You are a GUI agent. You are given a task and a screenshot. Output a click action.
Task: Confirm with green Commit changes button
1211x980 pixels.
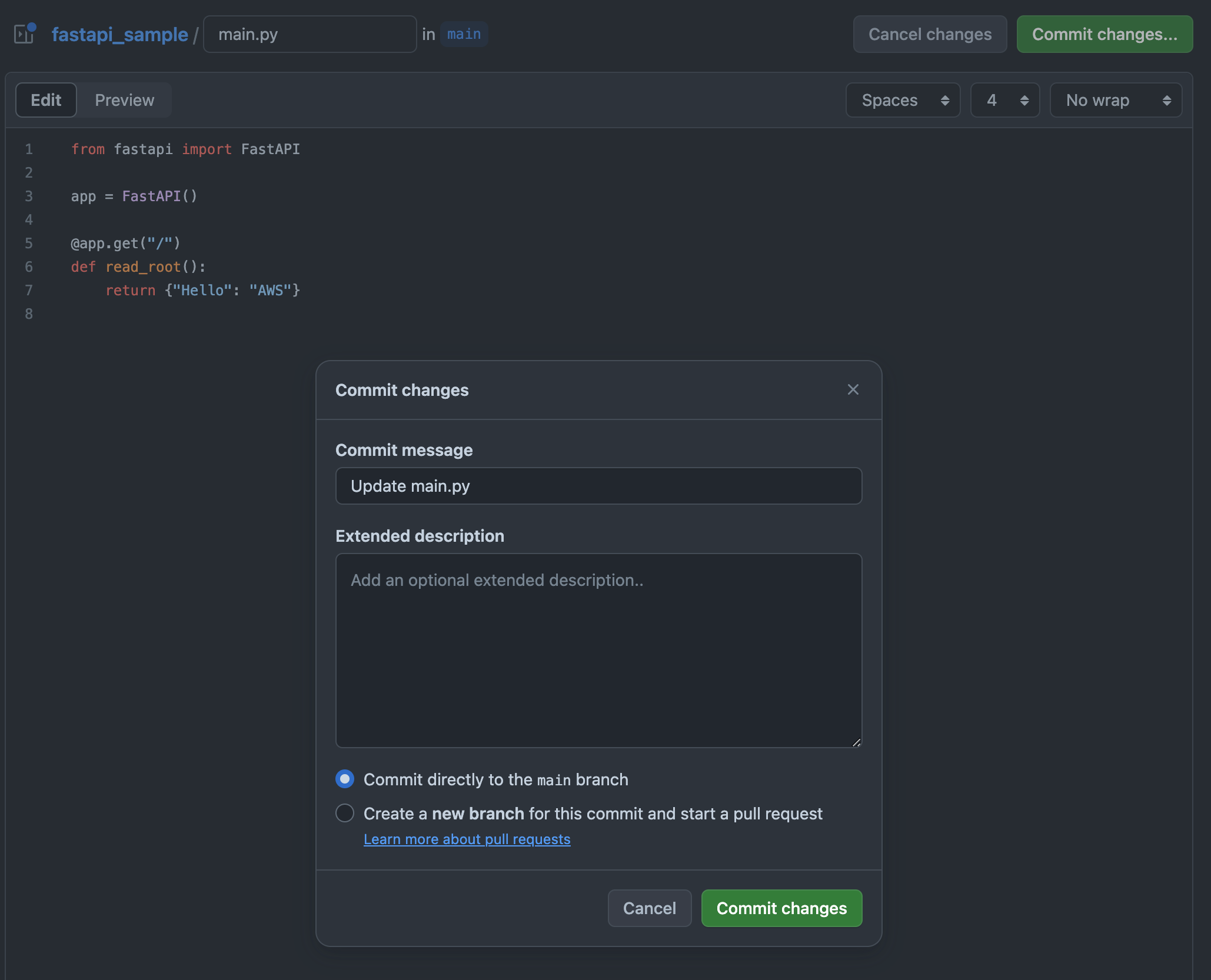tap(782, 908)
